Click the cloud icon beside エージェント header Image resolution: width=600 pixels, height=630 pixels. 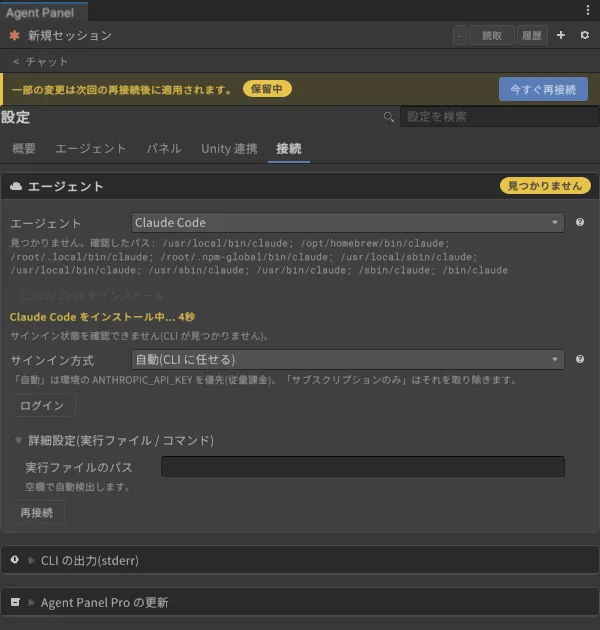[x=16, y=186]
